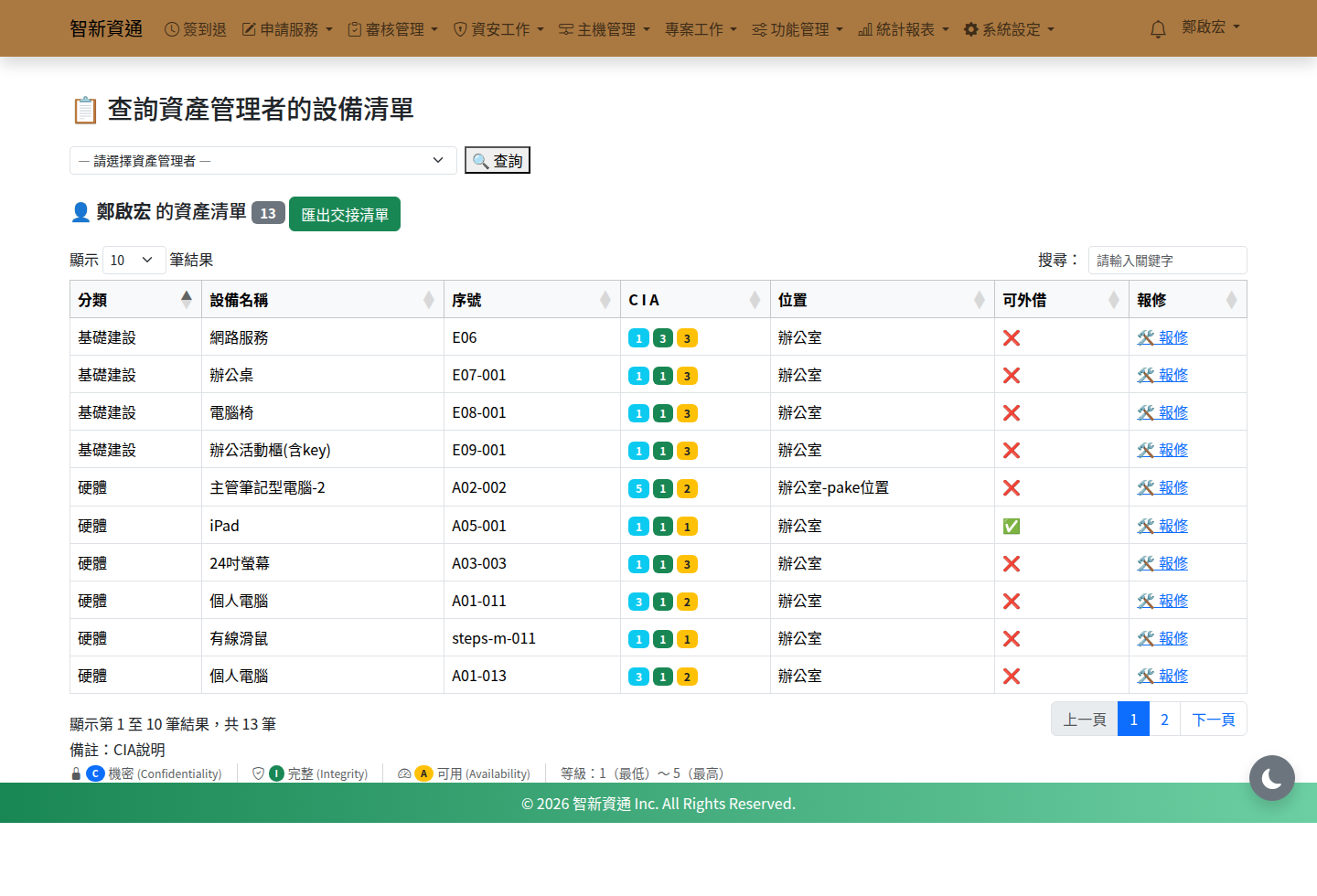Click the red X in E09-001 row
This screenshot has width=1317, height=896.
coord(1012,451)
